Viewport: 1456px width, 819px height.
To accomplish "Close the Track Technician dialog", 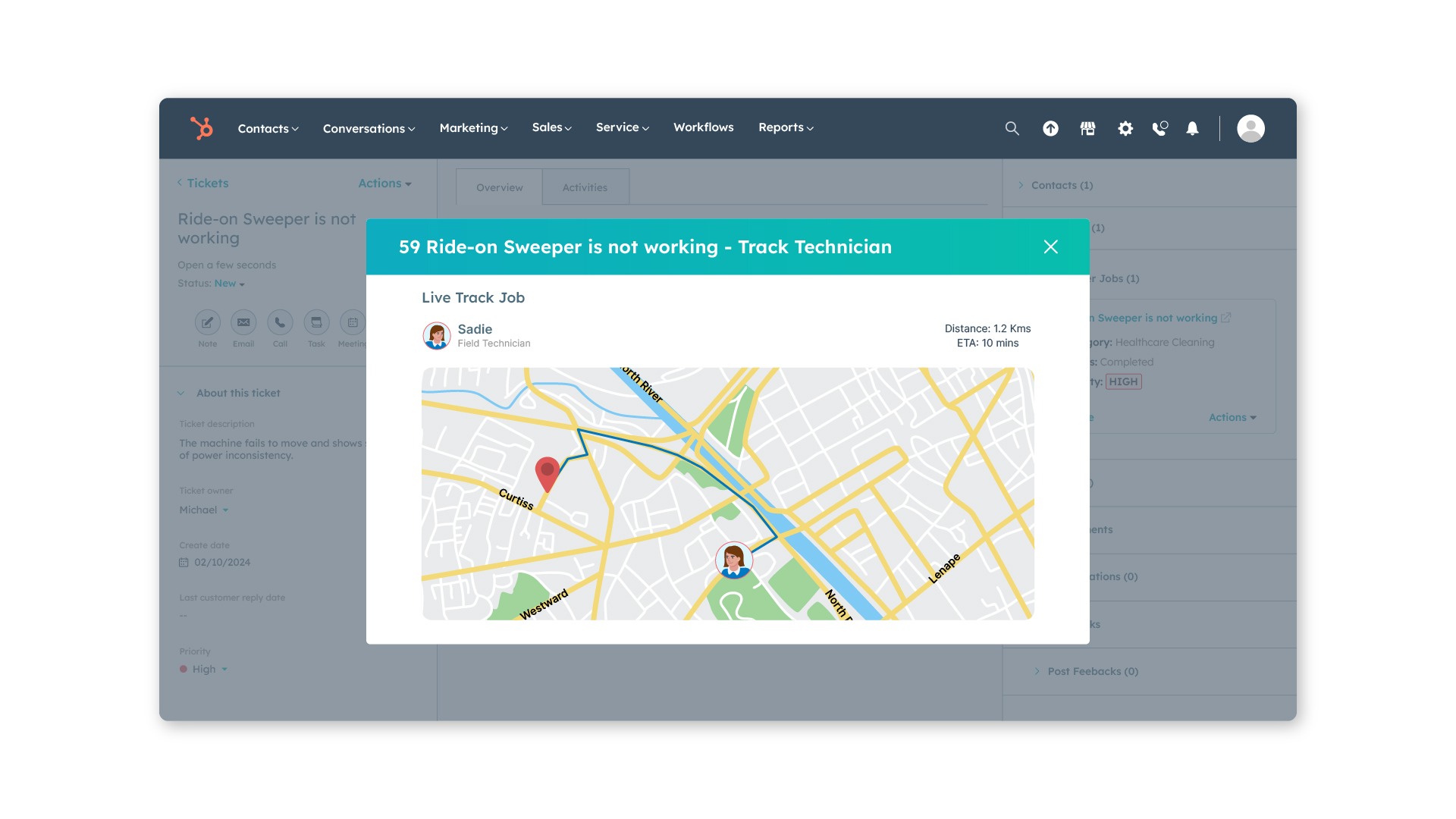I will click(1050, 246).
